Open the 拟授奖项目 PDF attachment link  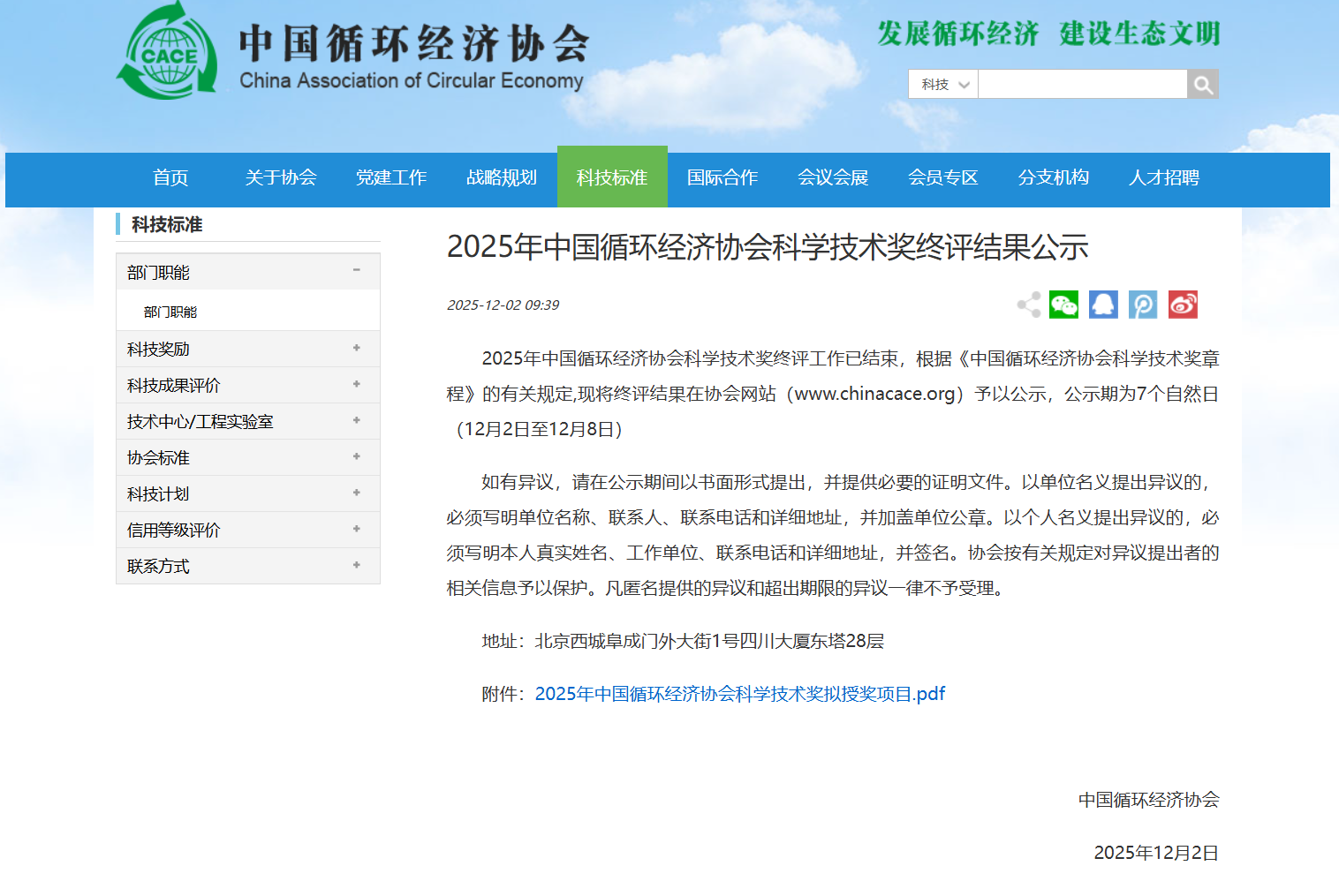(739, 694)
